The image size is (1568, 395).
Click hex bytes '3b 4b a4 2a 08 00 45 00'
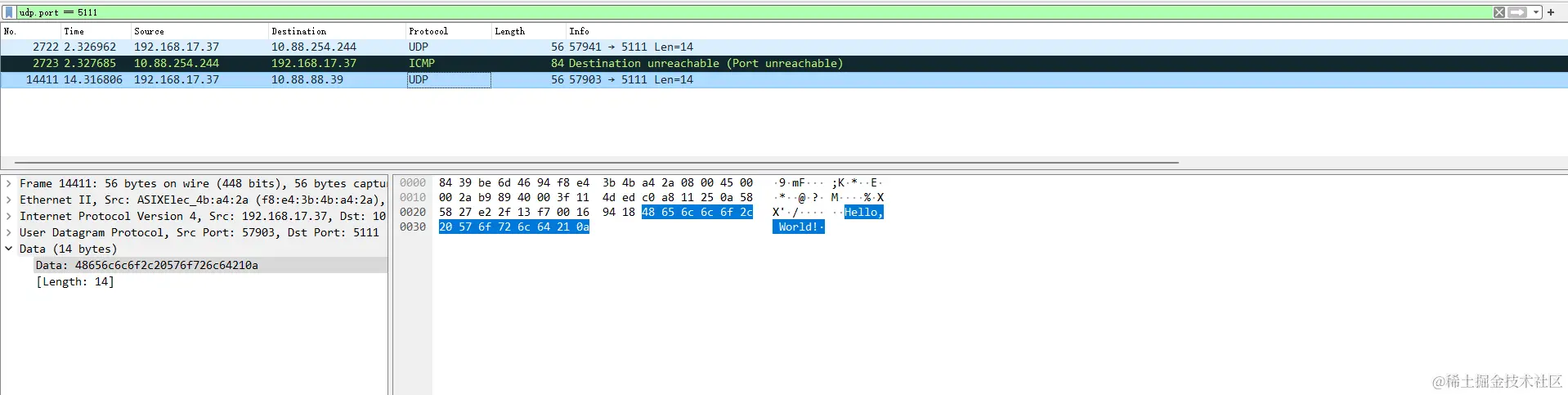click(x=678, y=183)
